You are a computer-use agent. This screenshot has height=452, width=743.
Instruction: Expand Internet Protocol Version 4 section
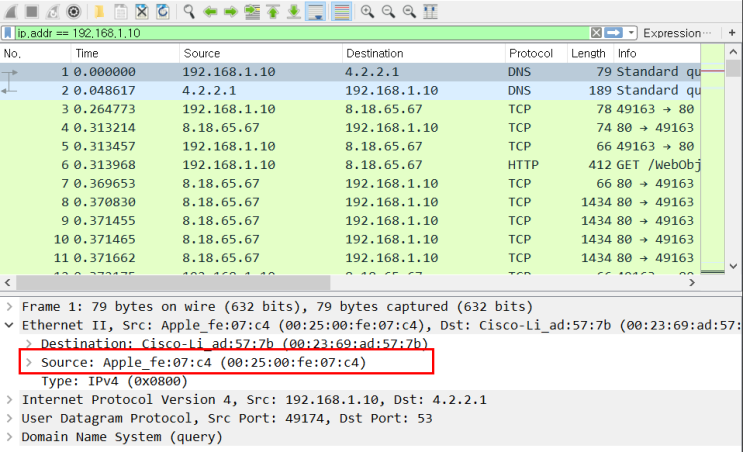pos(9,400)
